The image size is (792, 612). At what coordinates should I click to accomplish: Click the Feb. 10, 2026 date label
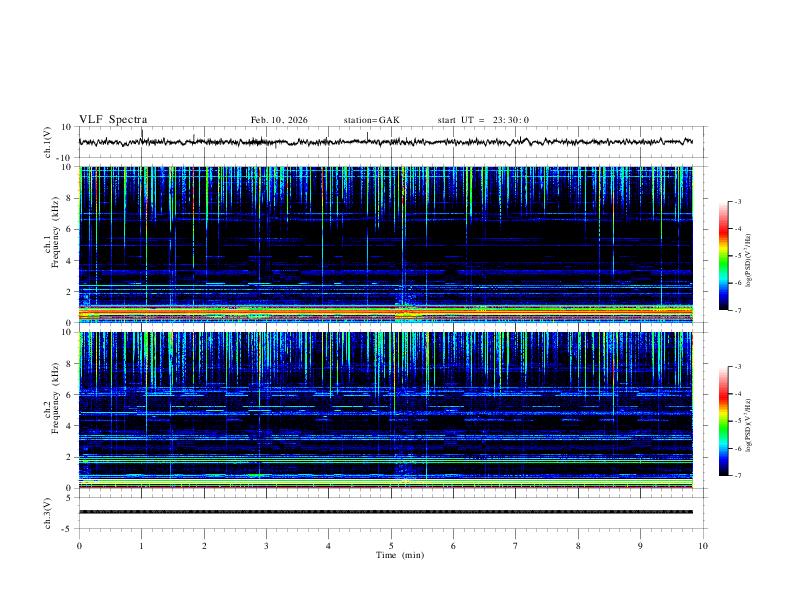[x=279, y=120]
